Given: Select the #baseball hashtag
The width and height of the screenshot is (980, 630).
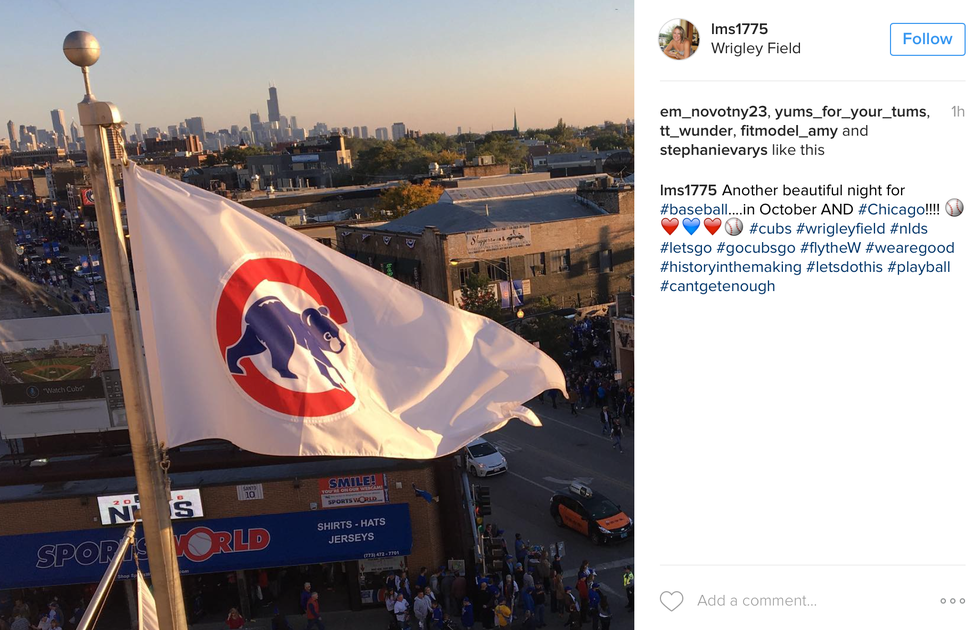Looking at the screenshot, I should pos(694,209).
